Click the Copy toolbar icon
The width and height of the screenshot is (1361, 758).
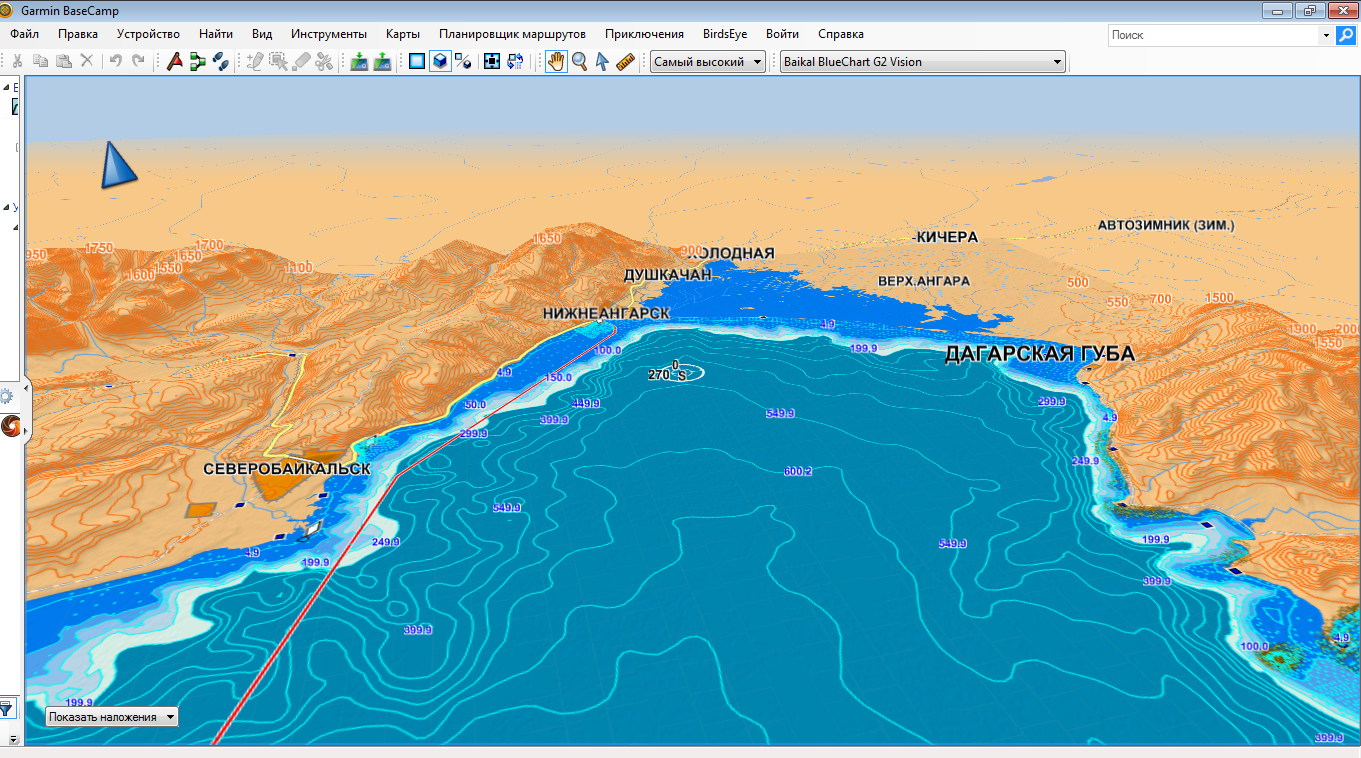(x=40, y=61)
